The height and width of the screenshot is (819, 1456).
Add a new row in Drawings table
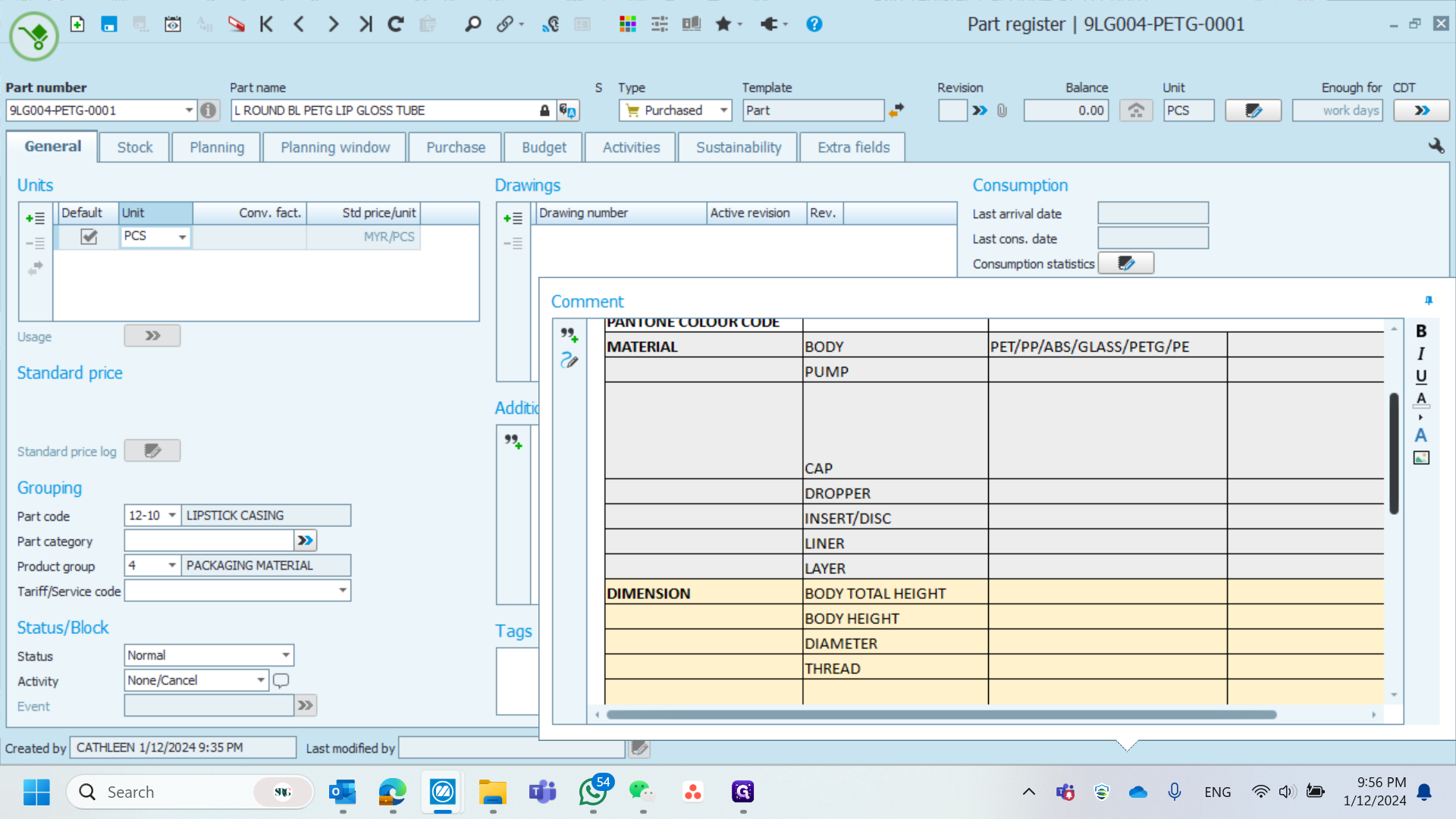(x=513, y=218)
